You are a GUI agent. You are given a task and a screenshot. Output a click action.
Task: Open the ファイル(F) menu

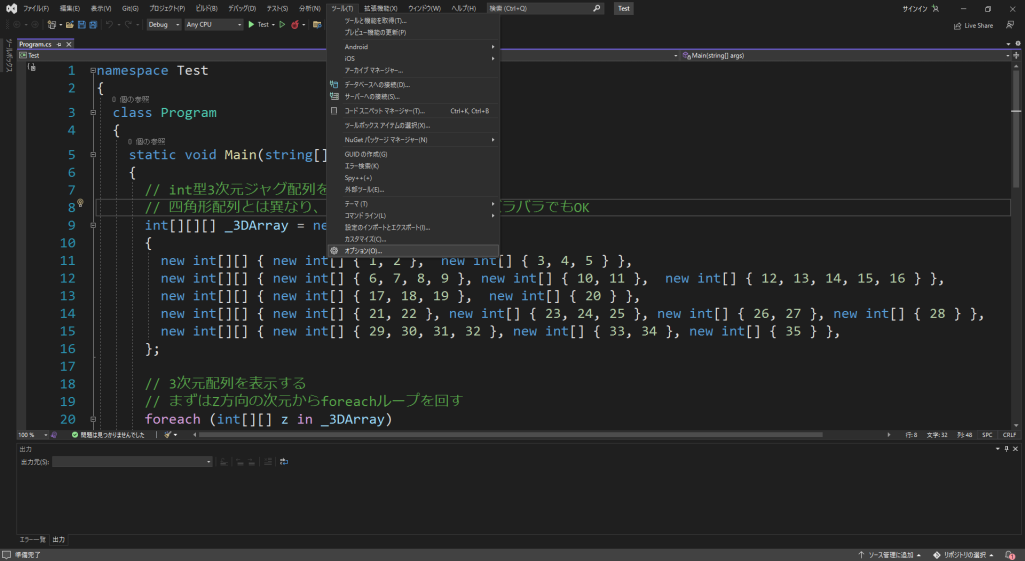(x=36, y=8)
